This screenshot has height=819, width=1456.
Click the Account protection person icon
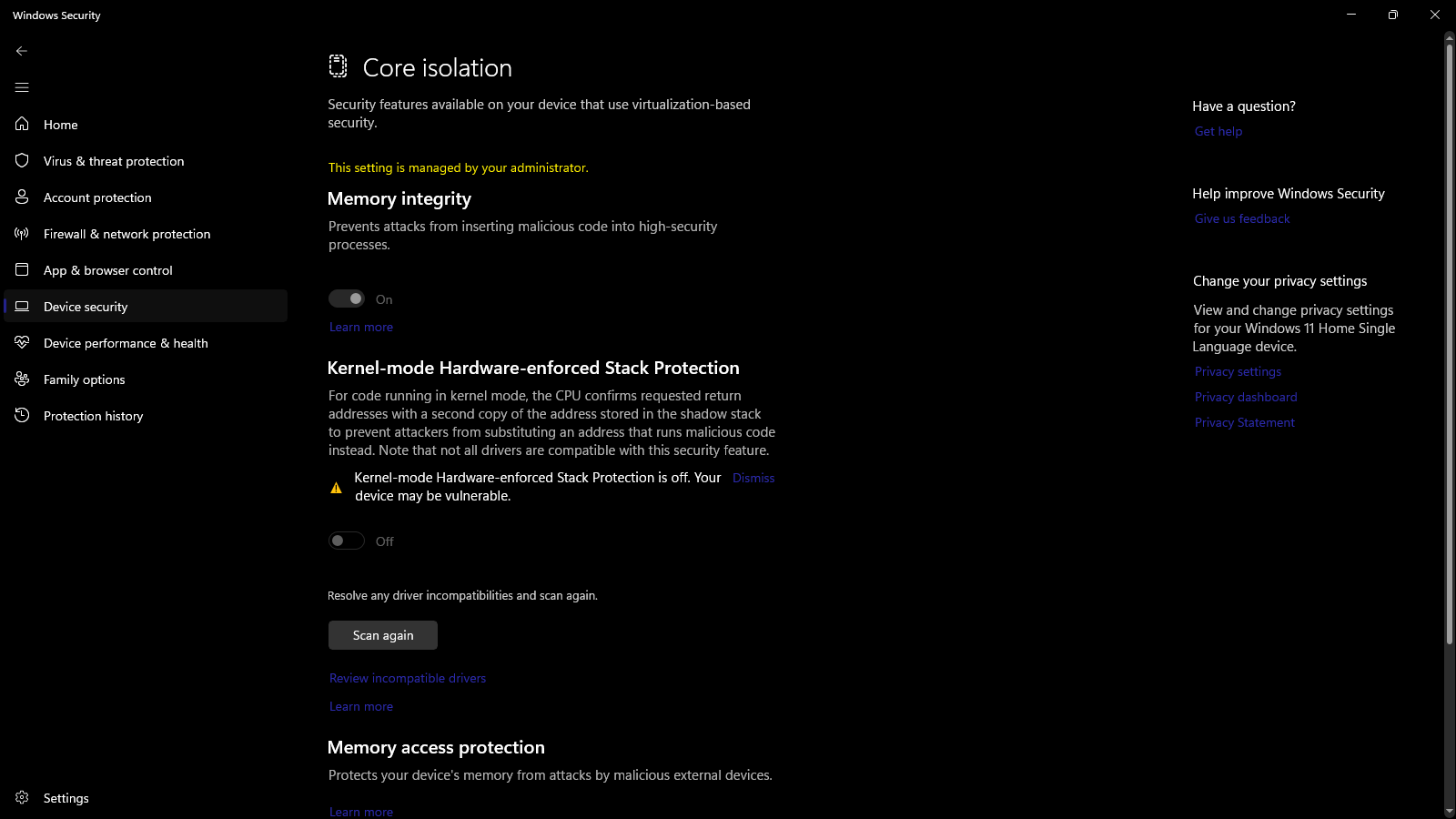(22, 197)
